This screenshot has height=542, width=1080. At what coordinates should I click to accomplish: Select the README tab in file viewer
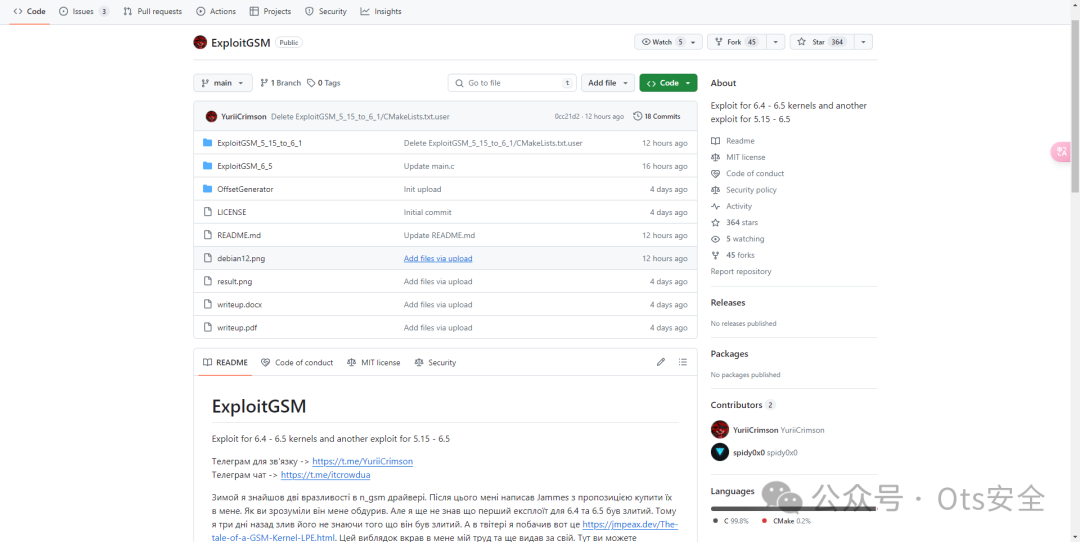(x=225, y=362)
